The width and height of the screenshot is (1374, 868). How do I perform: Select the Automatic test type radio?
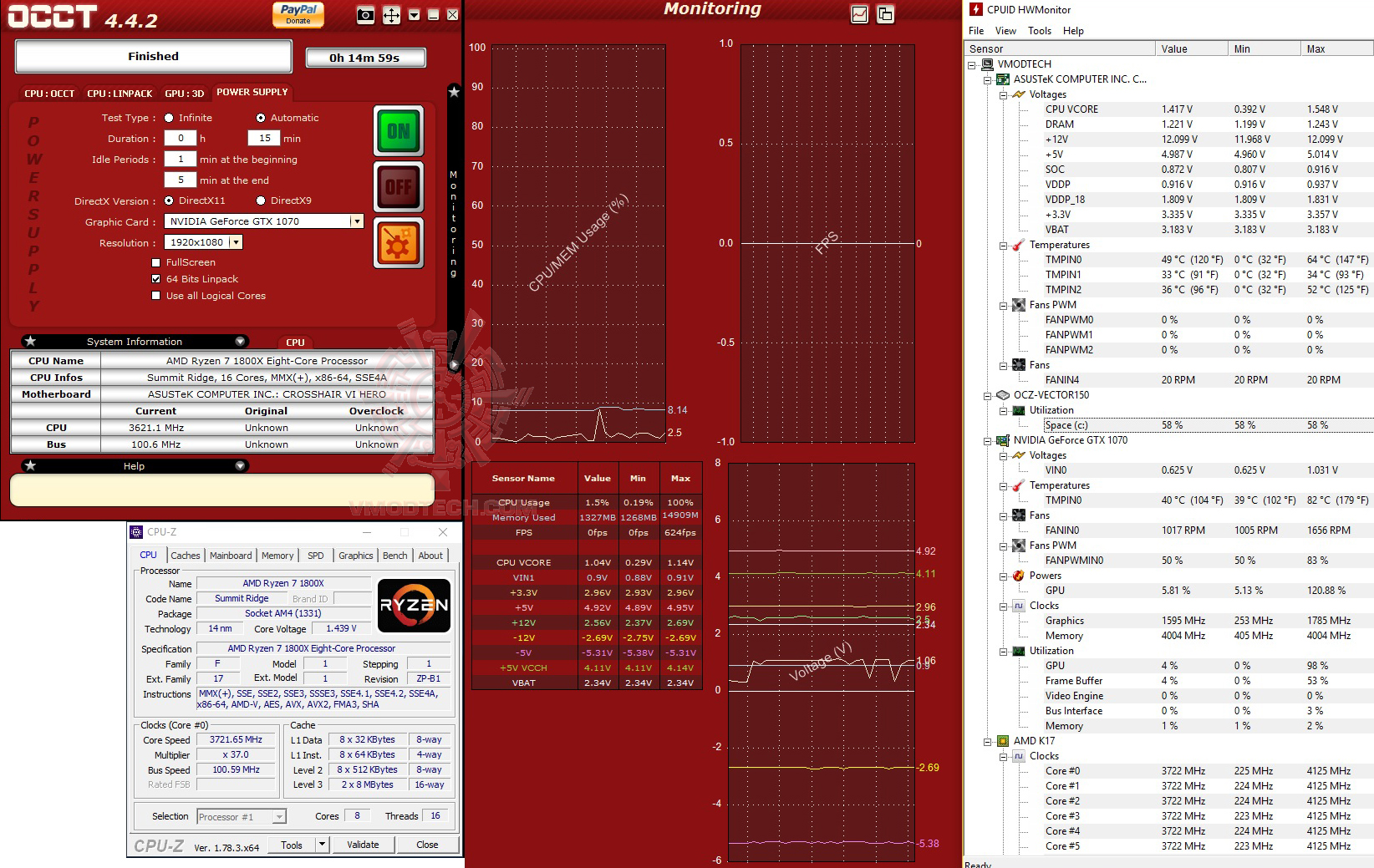click(x=261, y=118)
